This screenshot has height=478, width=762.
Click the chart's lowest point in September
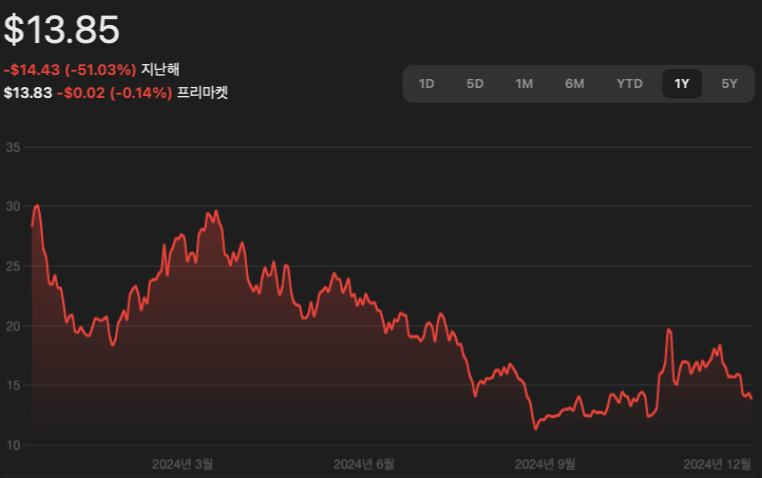(536, 429)
